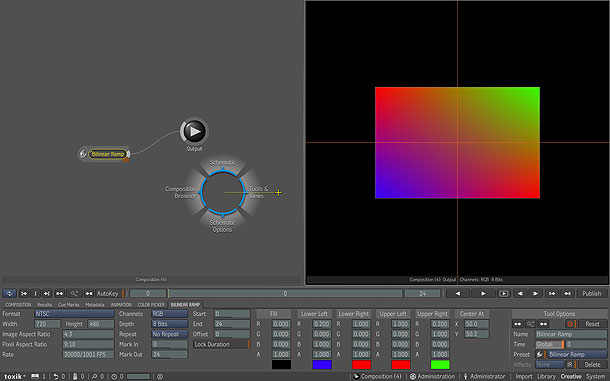Click the Name field showing Bilinear Ramp
Viewport: 610px width, 381px height.
[x=571, y=334]
